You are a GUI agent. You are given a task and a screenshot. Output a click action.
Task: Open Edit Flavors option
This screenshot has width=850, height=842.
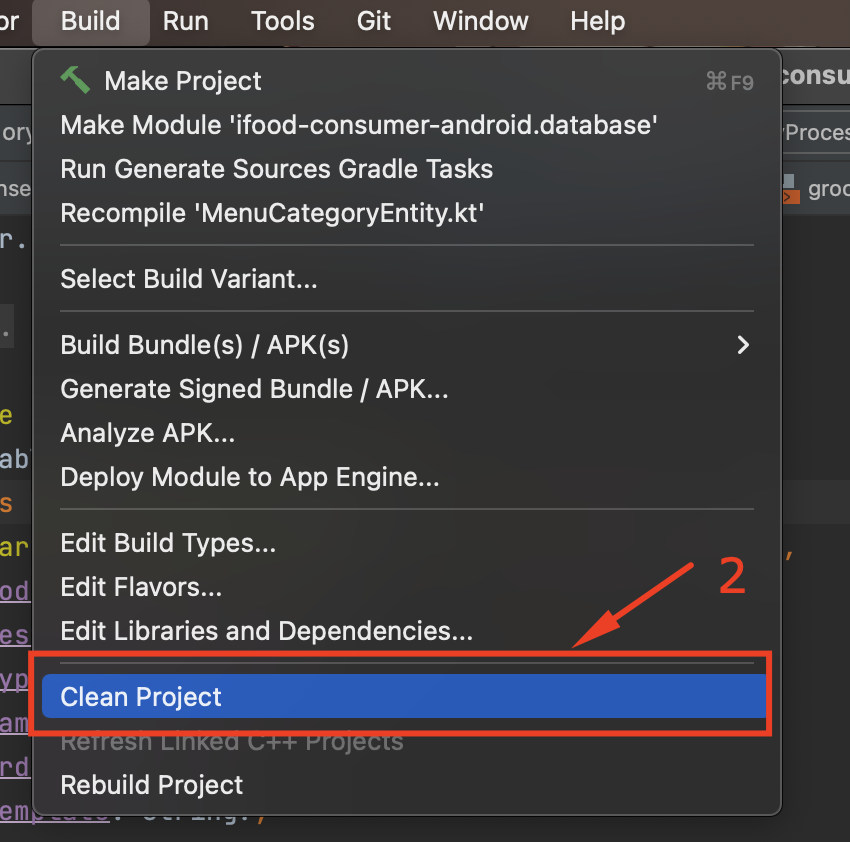(x=141, y=587)
